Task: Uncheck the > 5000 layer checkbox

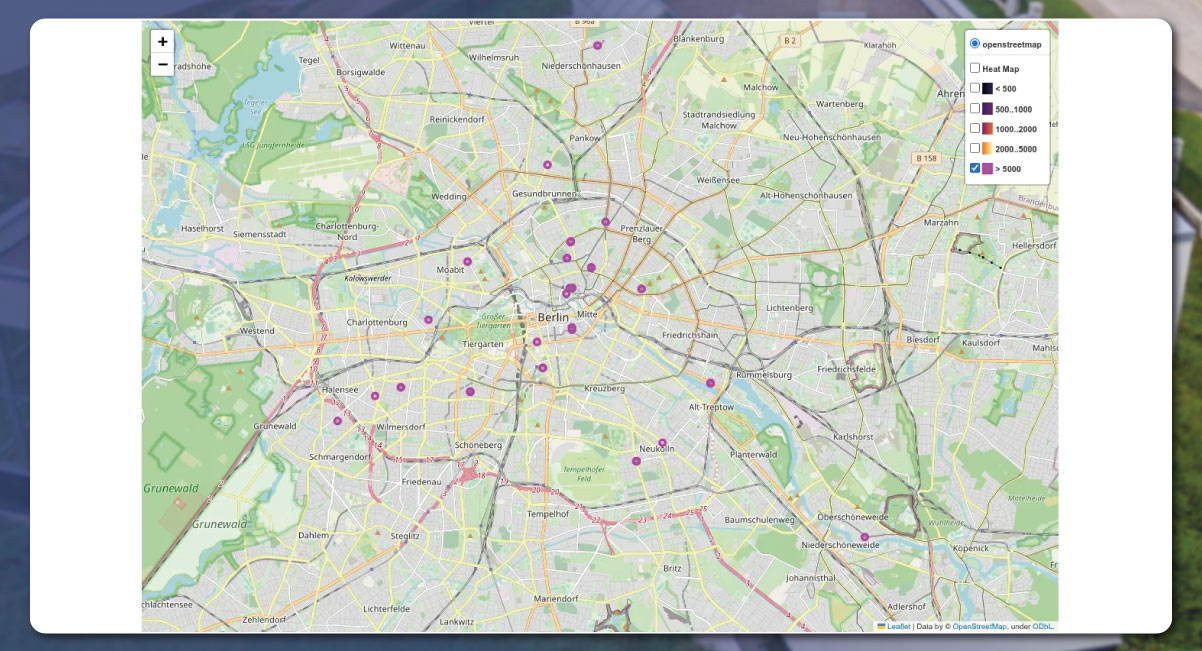Action: pos(975,168)
